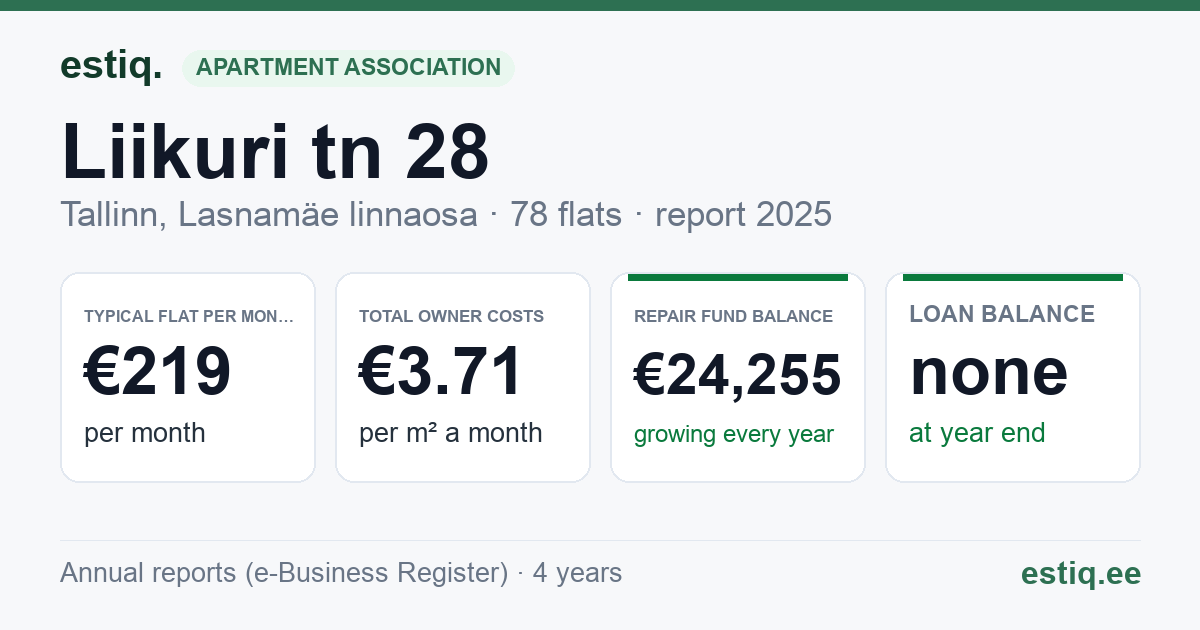Select the APARTMENT ASSOCIATION badge

tap(348, 68)
